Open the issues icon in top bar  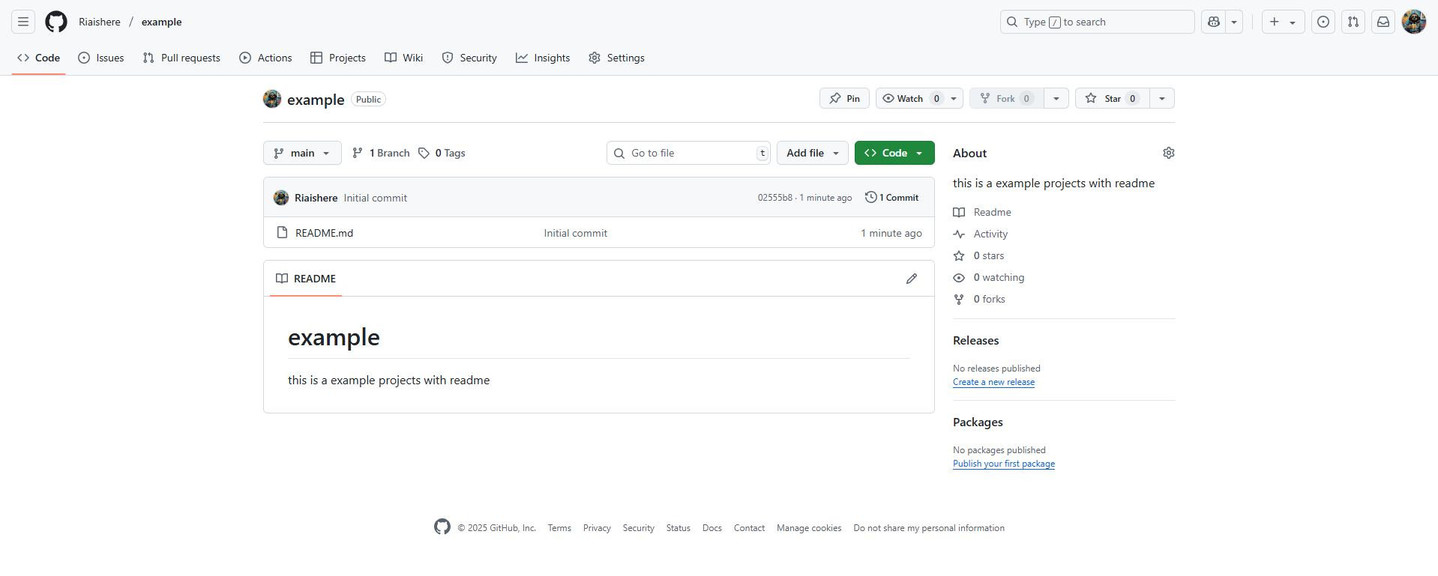[x=1323, y=22]
